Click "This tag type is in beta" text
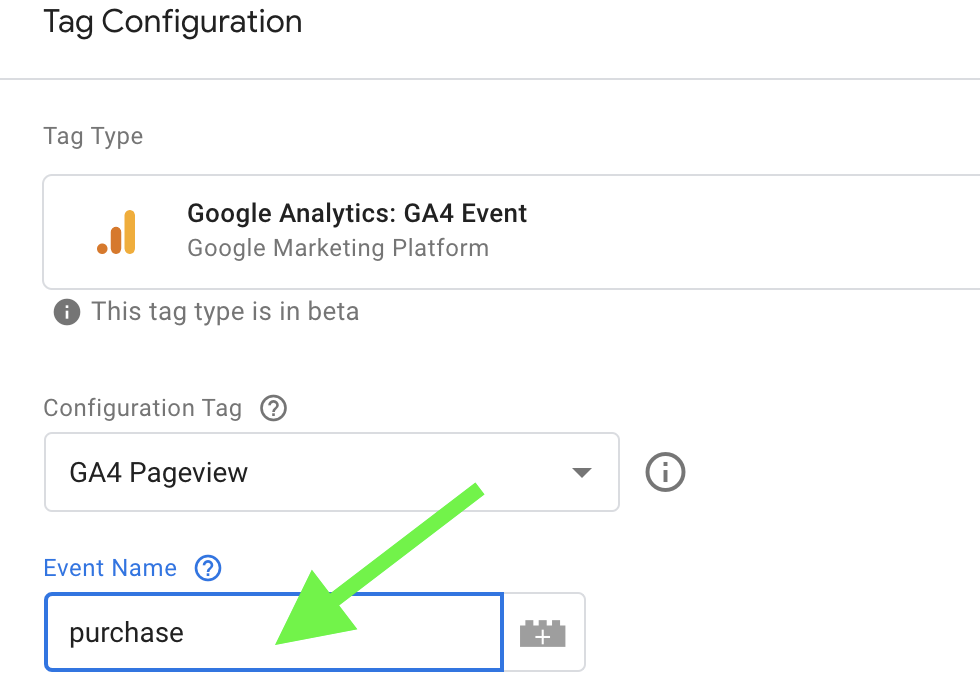Screen dimensions: 980x694 click(x=225, y=312)
